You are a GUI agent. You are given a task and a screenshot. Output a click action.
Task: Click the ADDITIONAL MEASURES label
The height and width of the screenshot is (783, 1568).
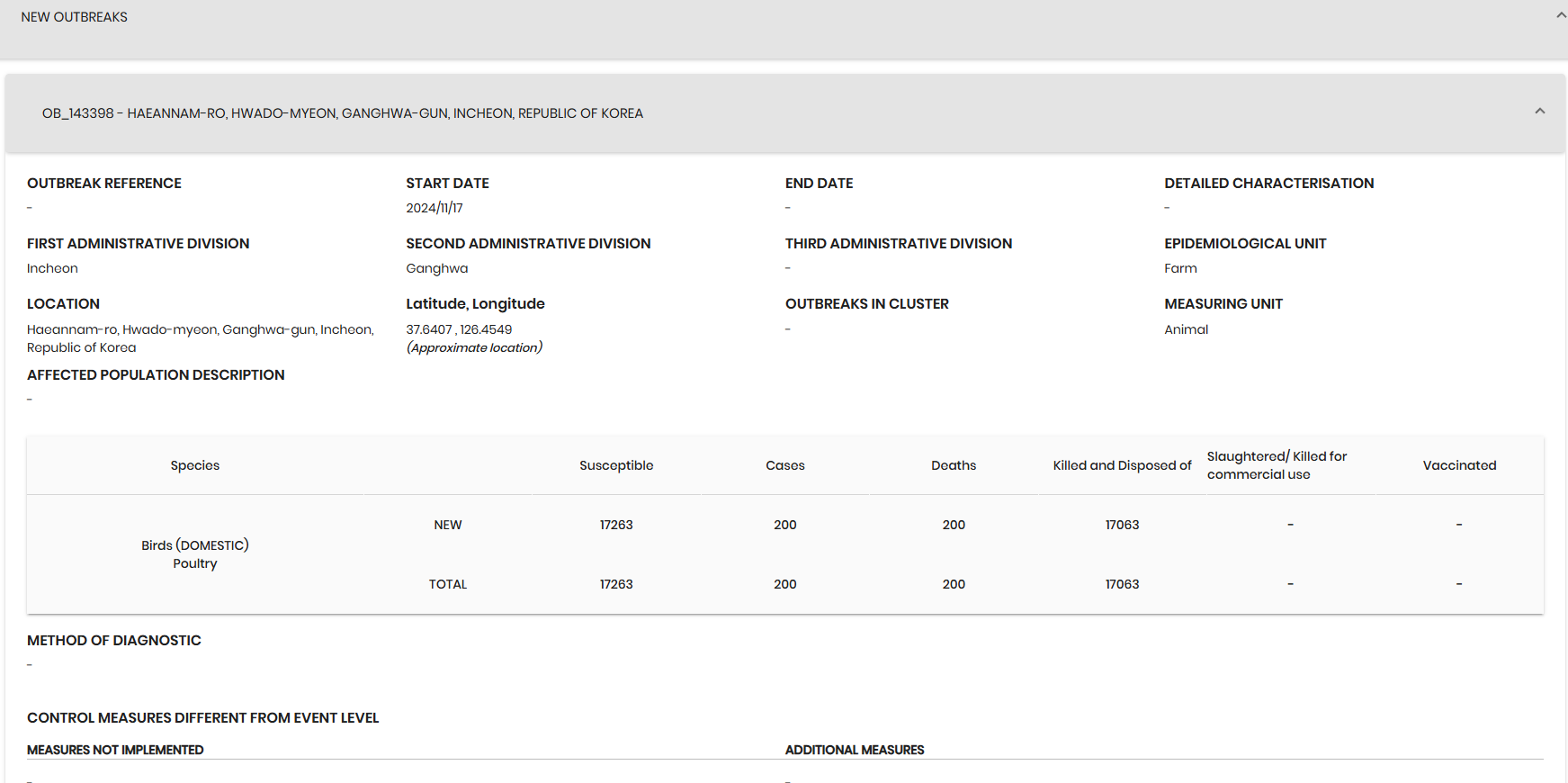[855, 750]
